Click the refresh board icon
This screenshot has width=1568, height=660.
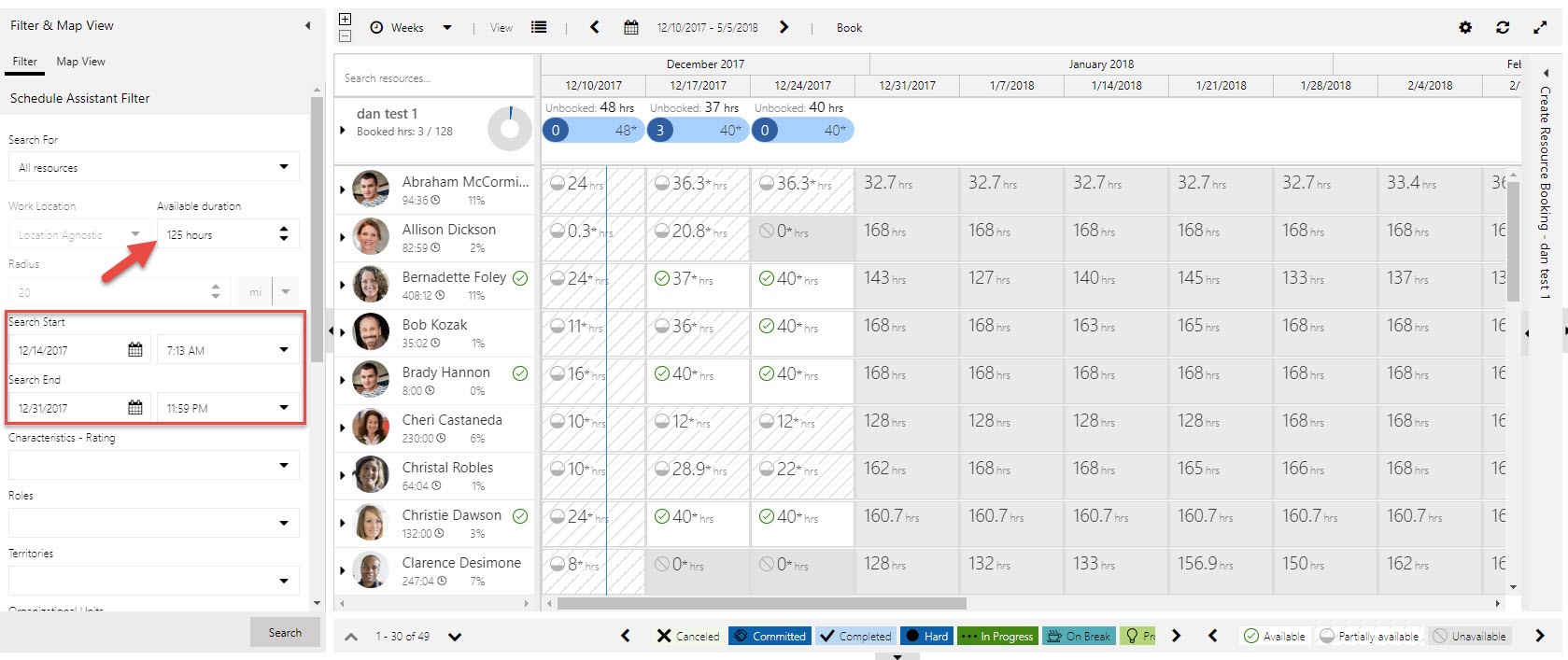tap(1503, 28)
